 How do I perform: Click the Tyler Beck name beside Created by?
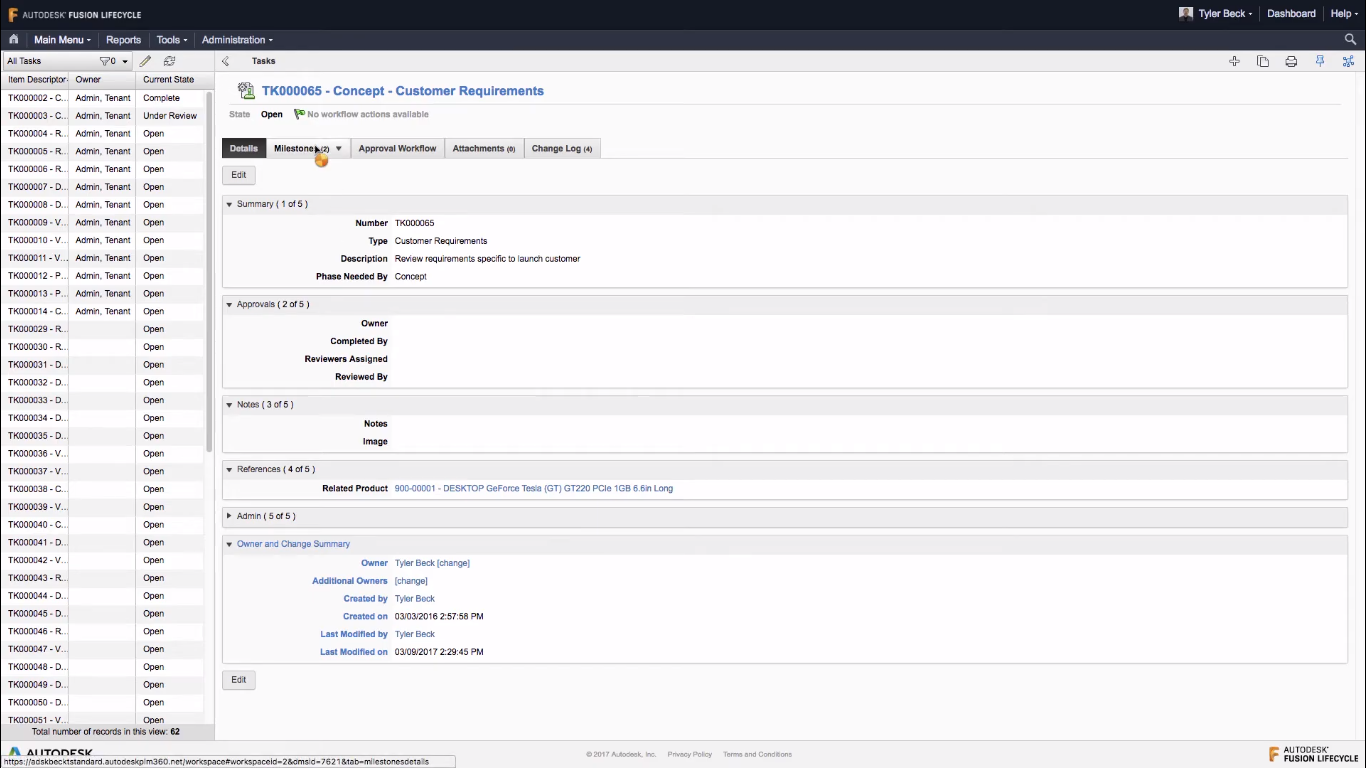tap(415, 599)
